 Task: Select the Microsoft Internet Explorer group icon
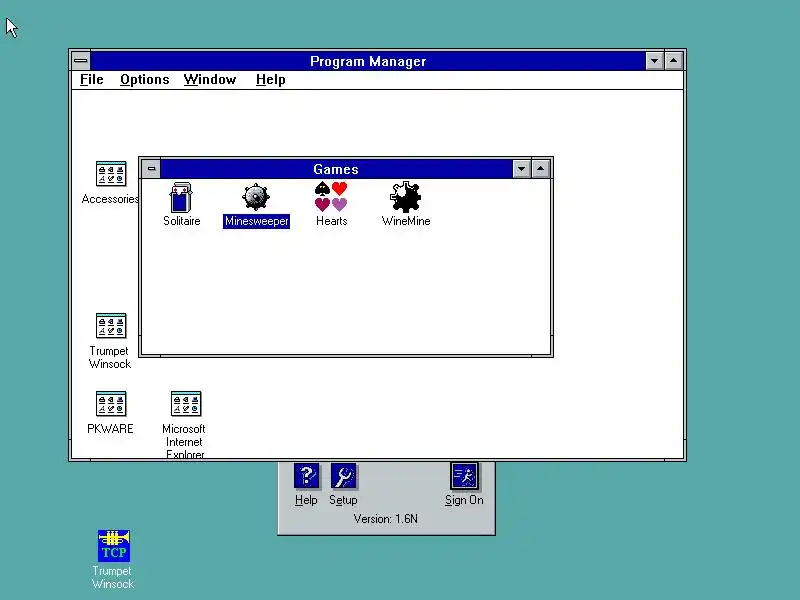click(x=186, y=404)
